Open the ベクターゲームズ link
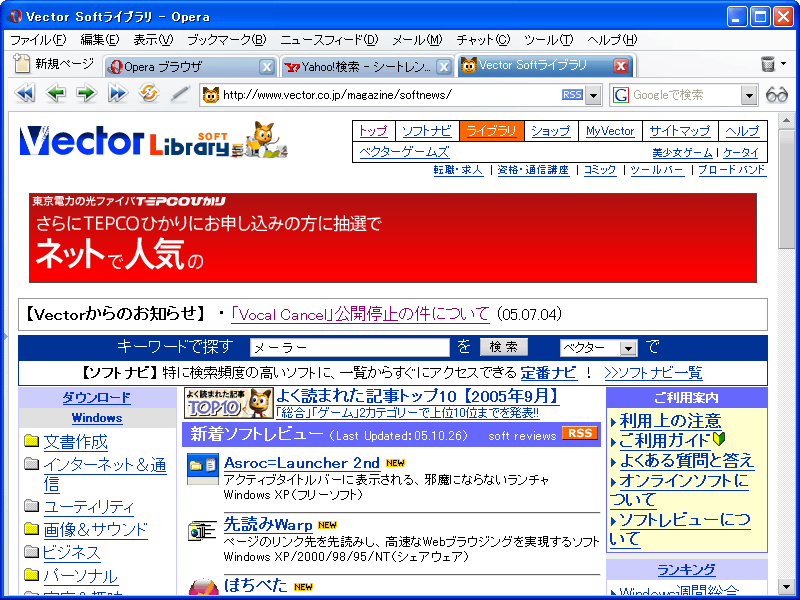The width and height of the screenshot is (800, 600). coord(404,152)
